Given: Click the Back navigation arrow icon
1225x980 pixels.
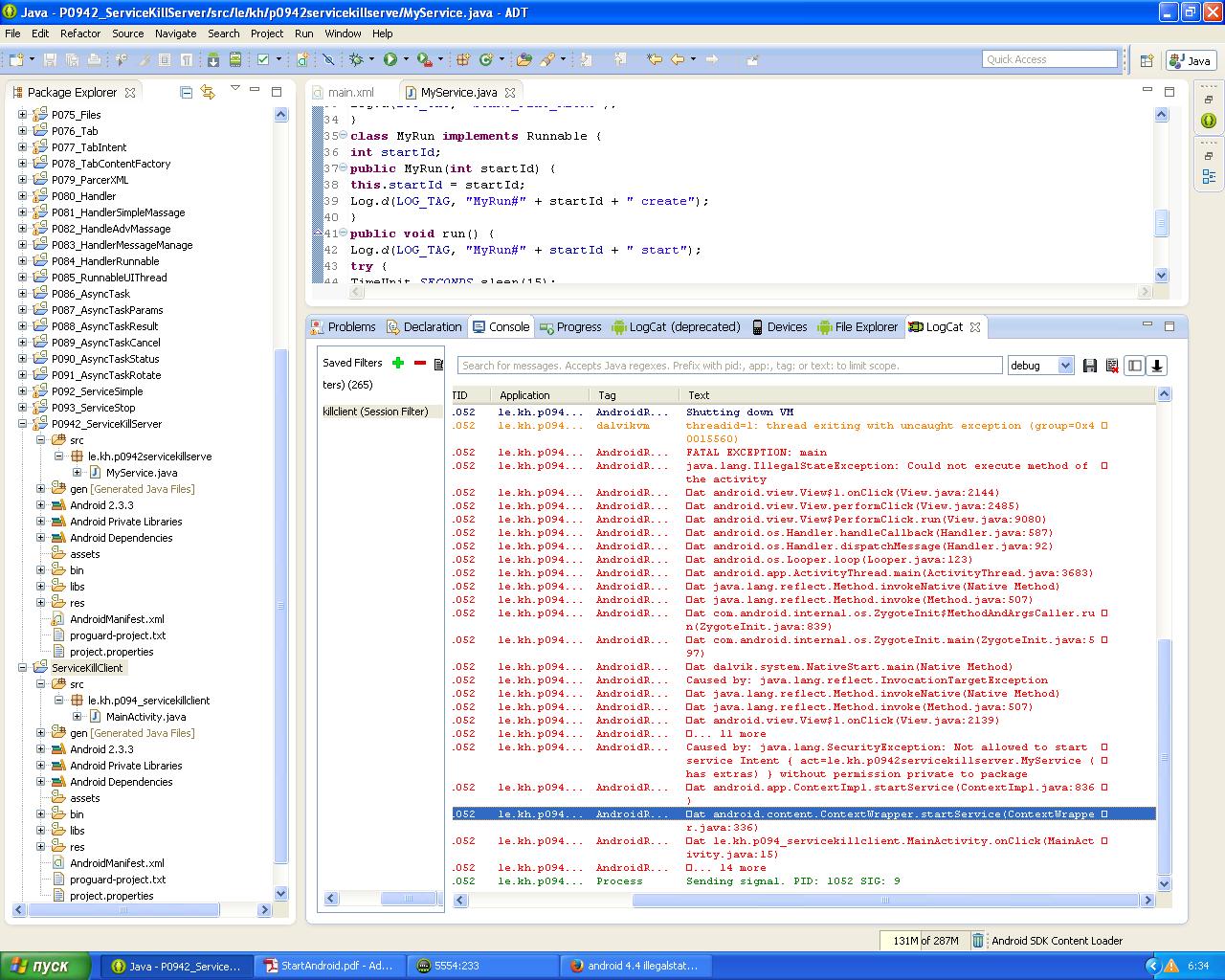Looking at the screenshot, I should (678, 59).
